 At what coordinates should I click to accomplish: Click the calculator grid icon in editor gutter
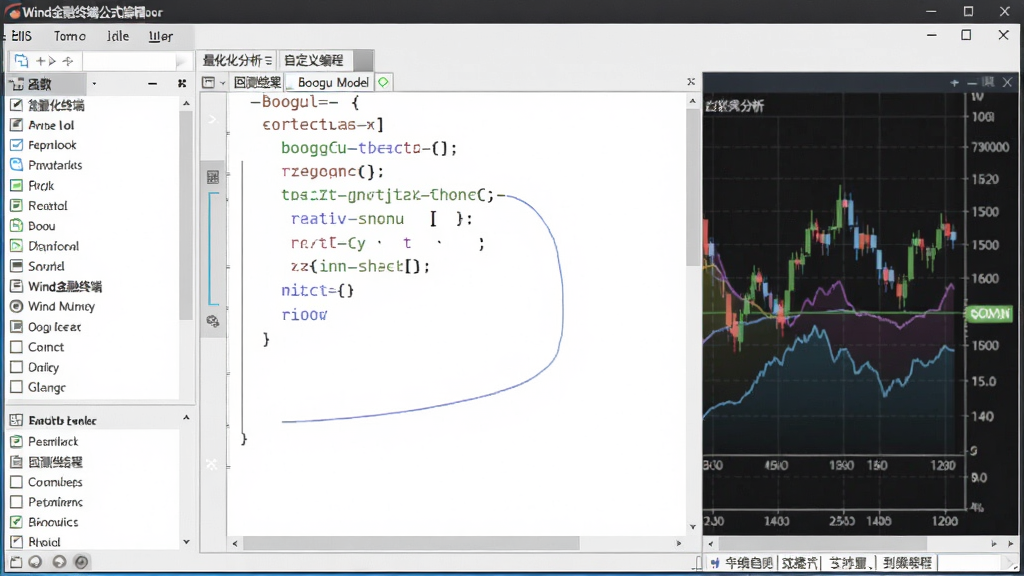213,177
